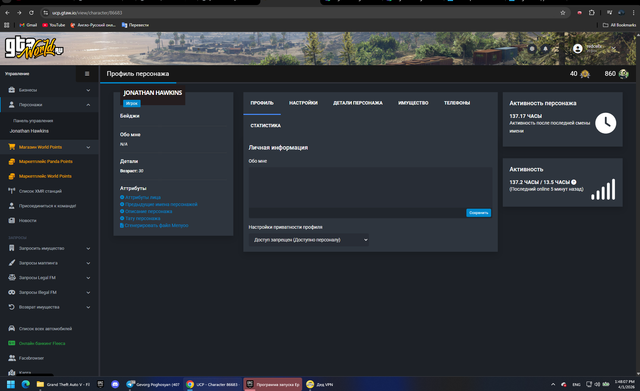Viewport: 640px width, 391px height.
Task: Click the Сохранить save button
Action: click(478, 213)
